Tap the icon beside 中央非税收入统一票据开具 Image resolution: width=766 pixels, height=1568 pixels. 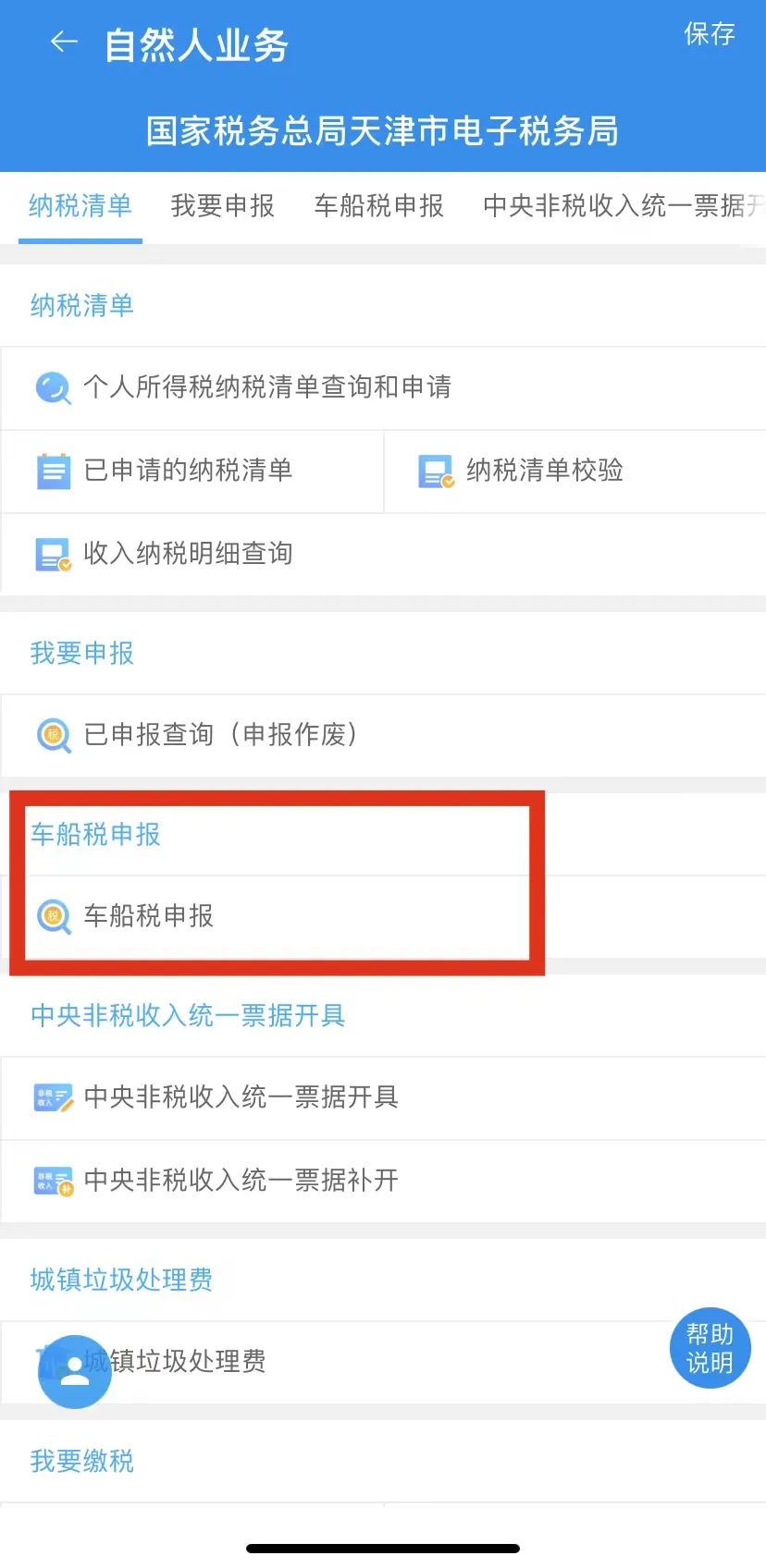pyautogui.click(x=53, y=1097)
